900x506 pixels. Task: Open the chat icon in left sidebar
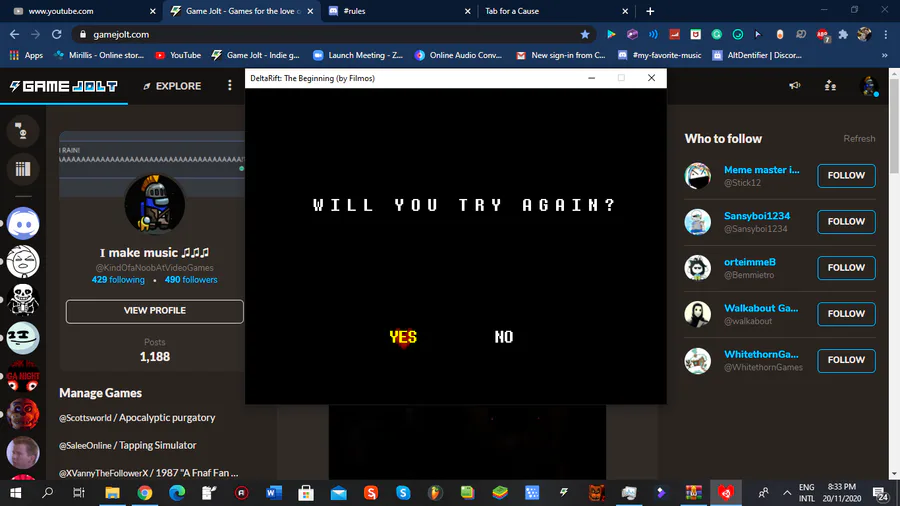click(x=22, y=131)
